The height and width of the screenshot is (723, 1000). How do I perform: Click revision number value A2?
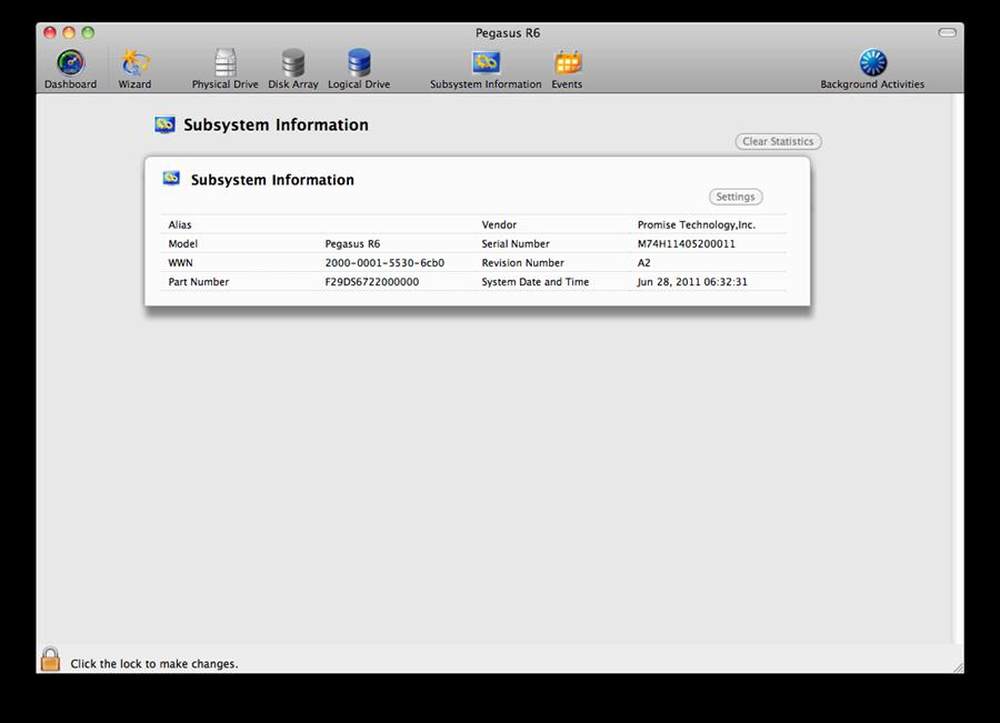tap(644, 263)
